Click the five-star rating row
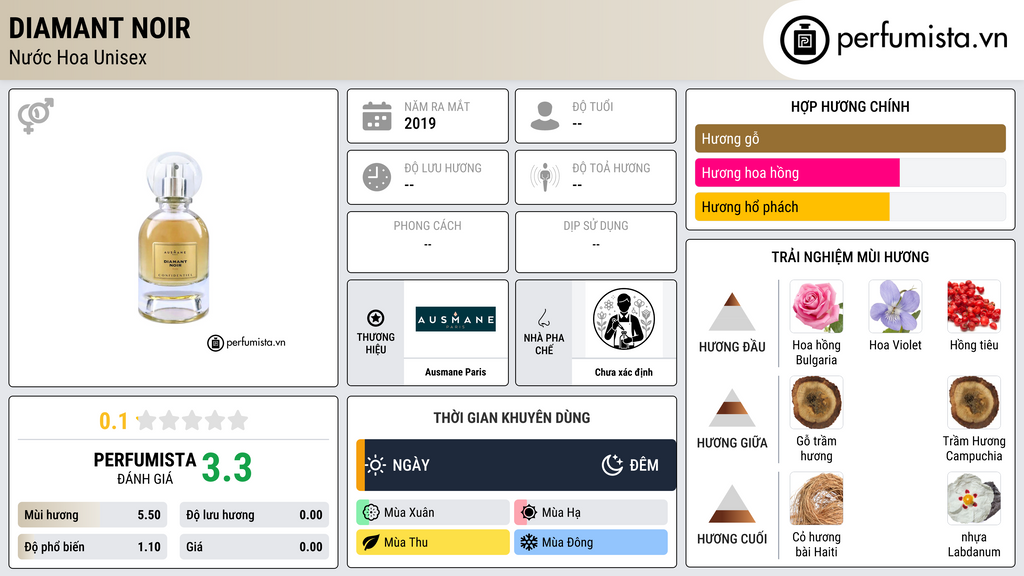The width and height of the screenshot is (1024, 576). coord(192,420)
